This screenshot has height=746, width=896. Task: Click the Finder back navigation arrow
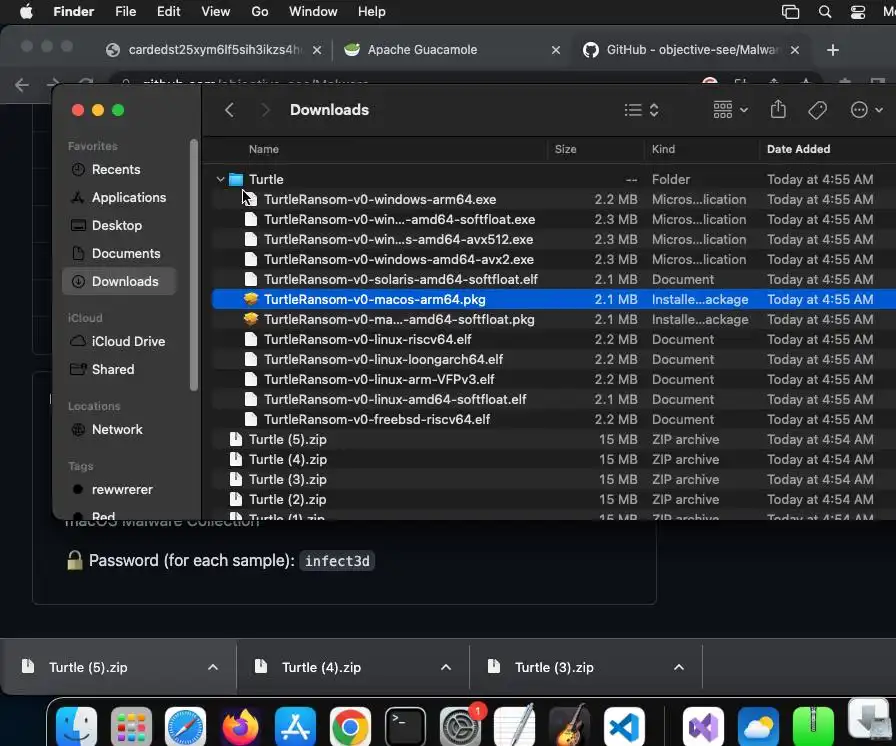[229, 110]
